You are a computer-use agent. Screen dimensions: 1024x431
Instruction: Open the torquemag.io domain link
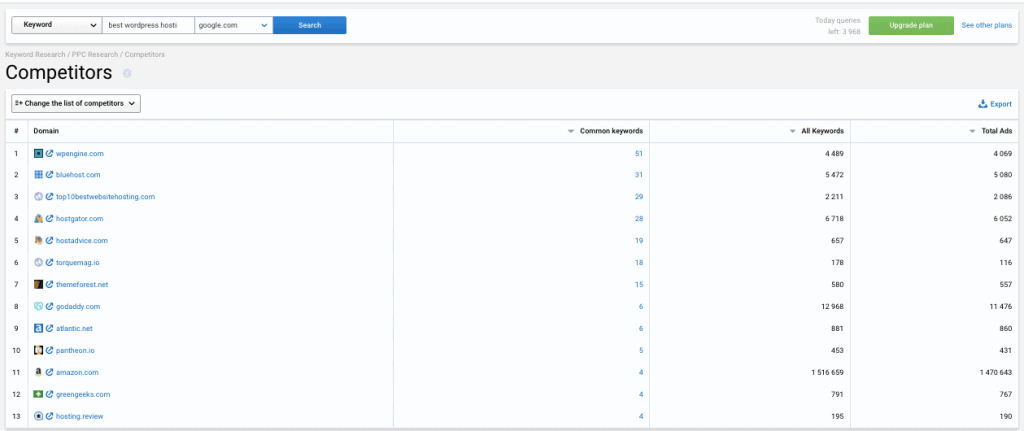click(x=78, y=263)
